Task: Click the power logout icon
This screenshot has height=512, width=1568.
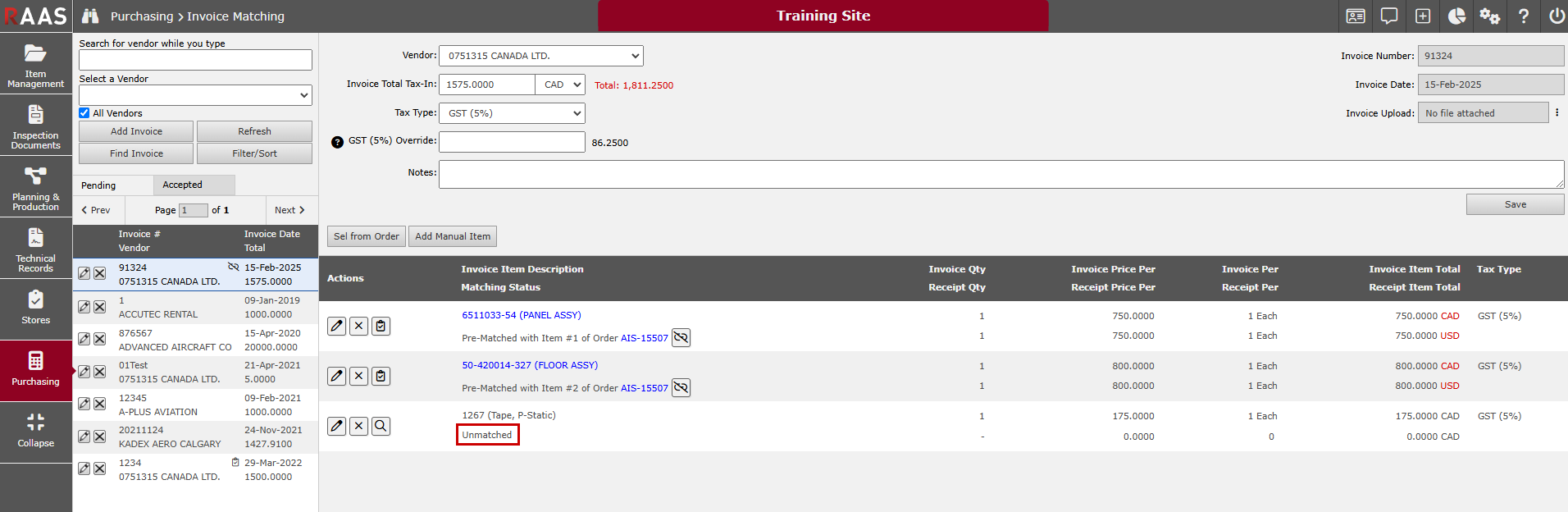Action: pos(1556,16)
